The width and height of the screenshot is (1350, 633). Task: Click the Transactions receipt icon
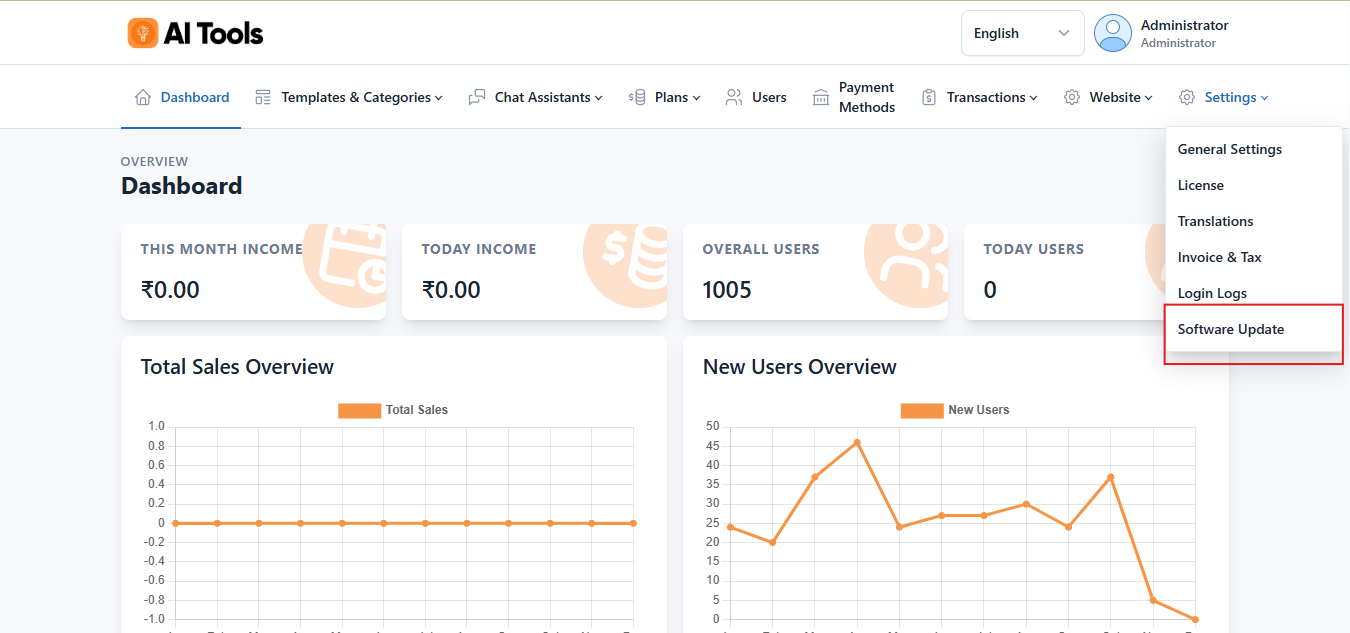(x=929, y=97)
